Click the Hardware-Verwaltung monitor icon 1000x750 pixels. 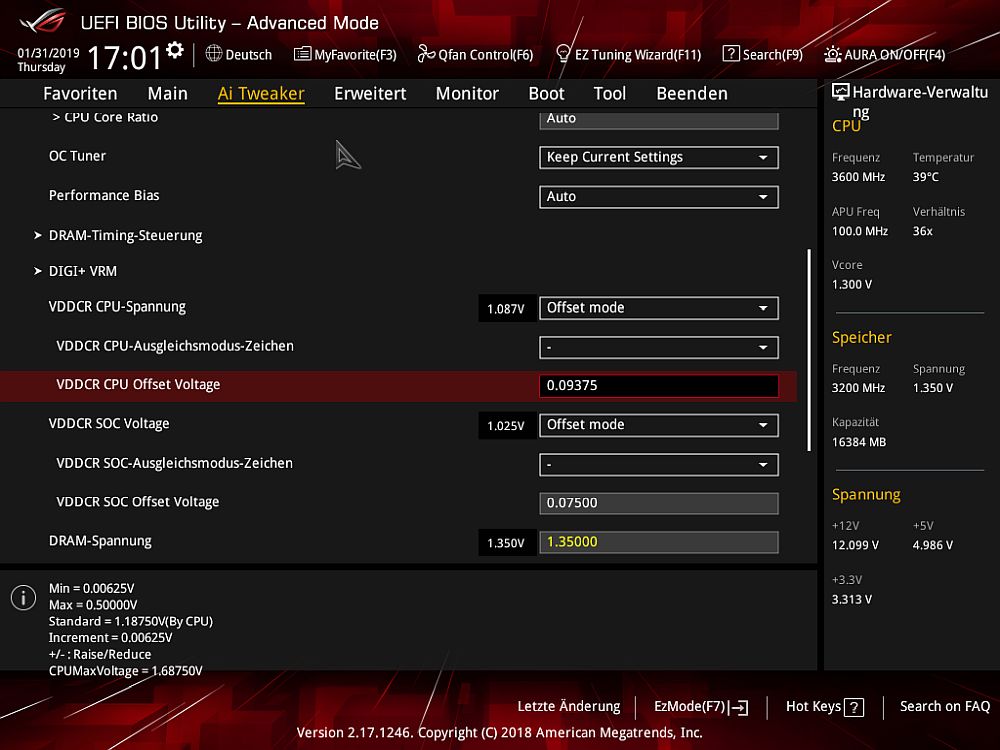pyautogui.click(x=840, y=92)
